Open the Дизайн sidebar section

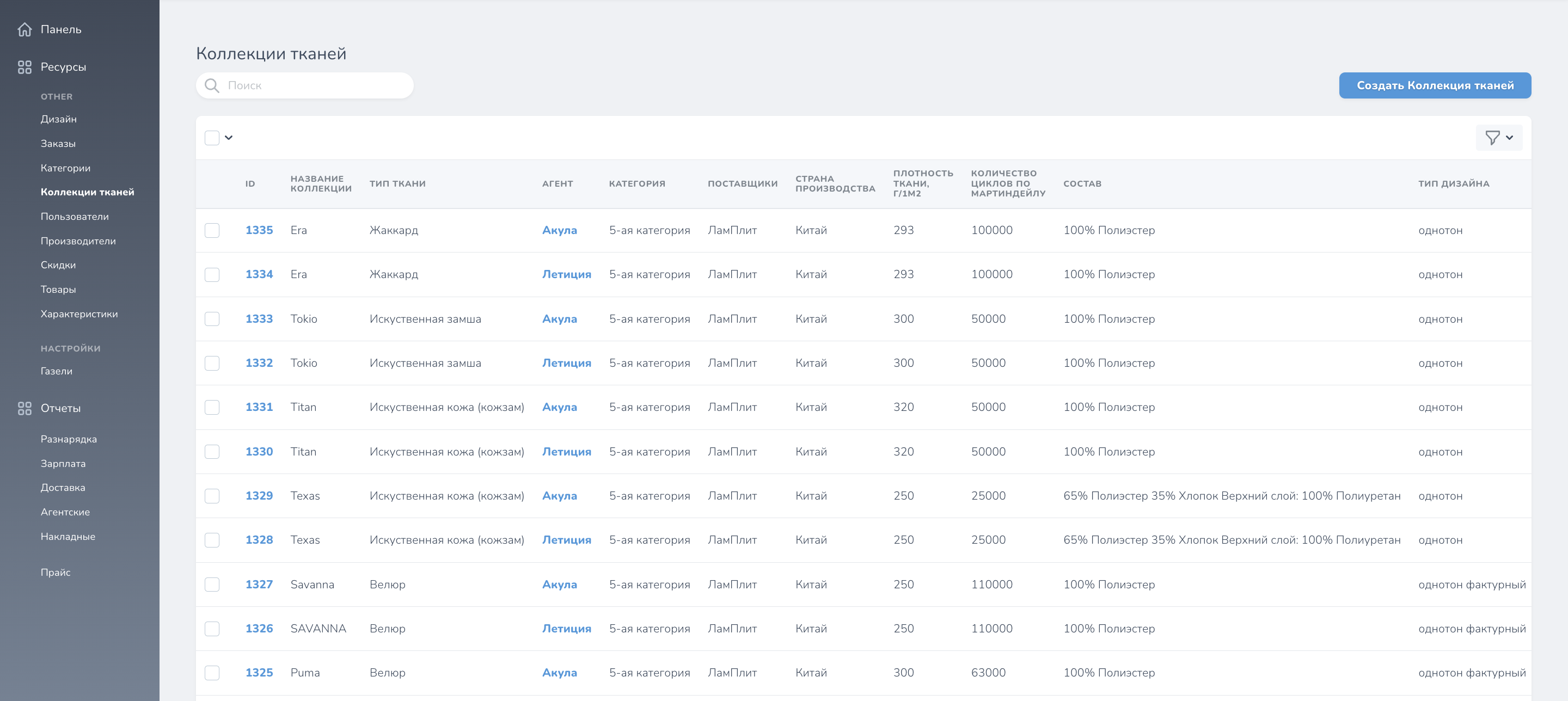pos(58,119)
